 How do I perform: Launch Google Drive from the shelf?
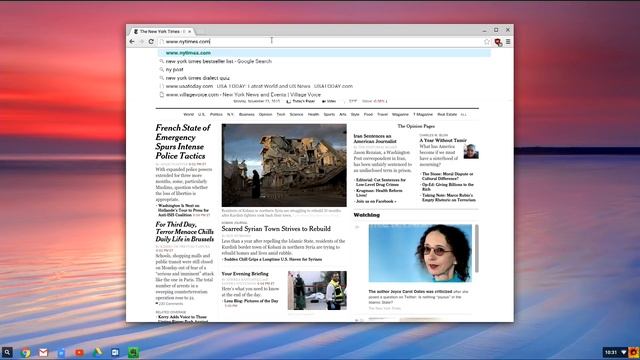pos(97,352)
